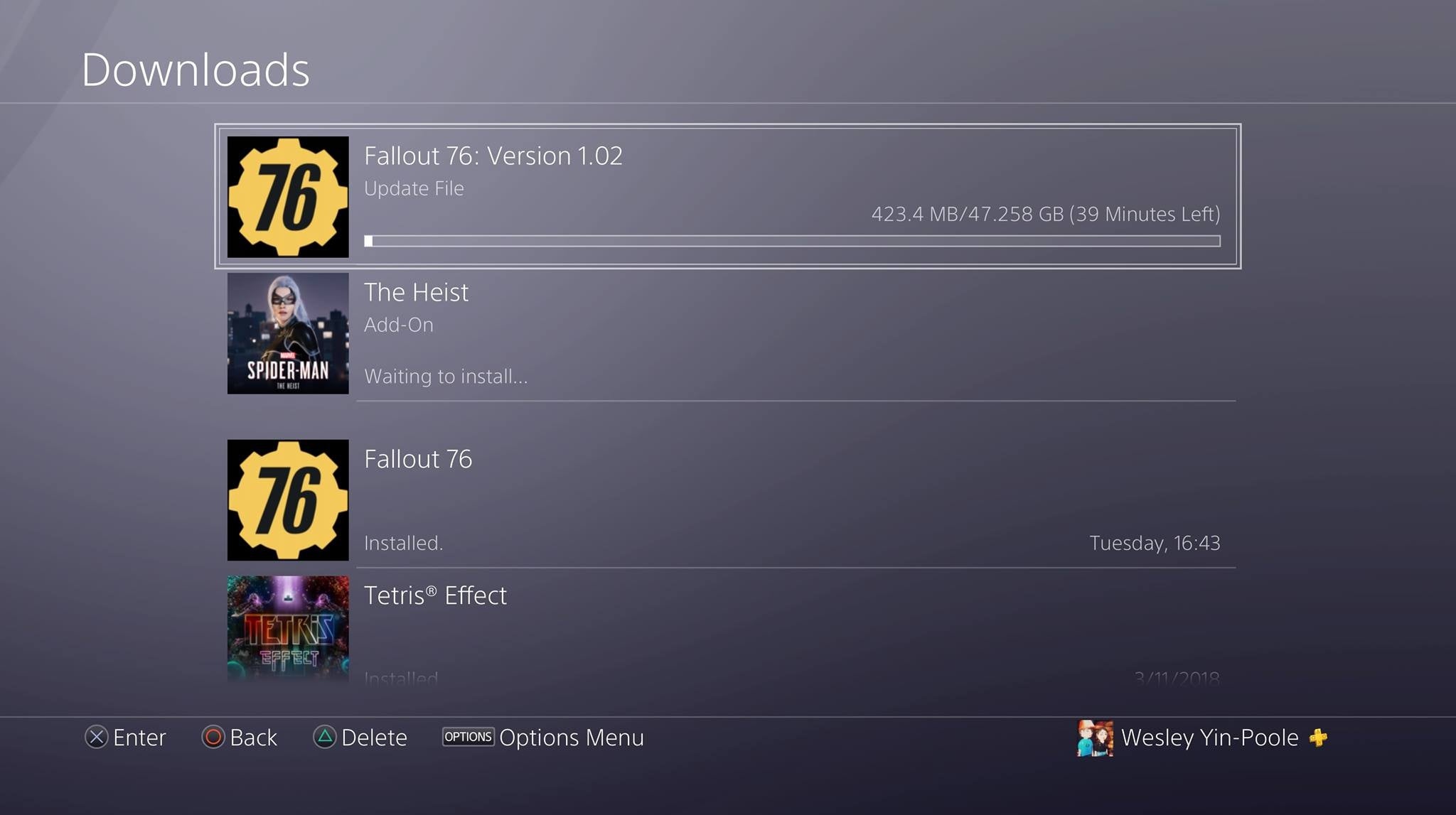Click the Enter label
This screenshot has width=1456, height=815.
point(139,738)
